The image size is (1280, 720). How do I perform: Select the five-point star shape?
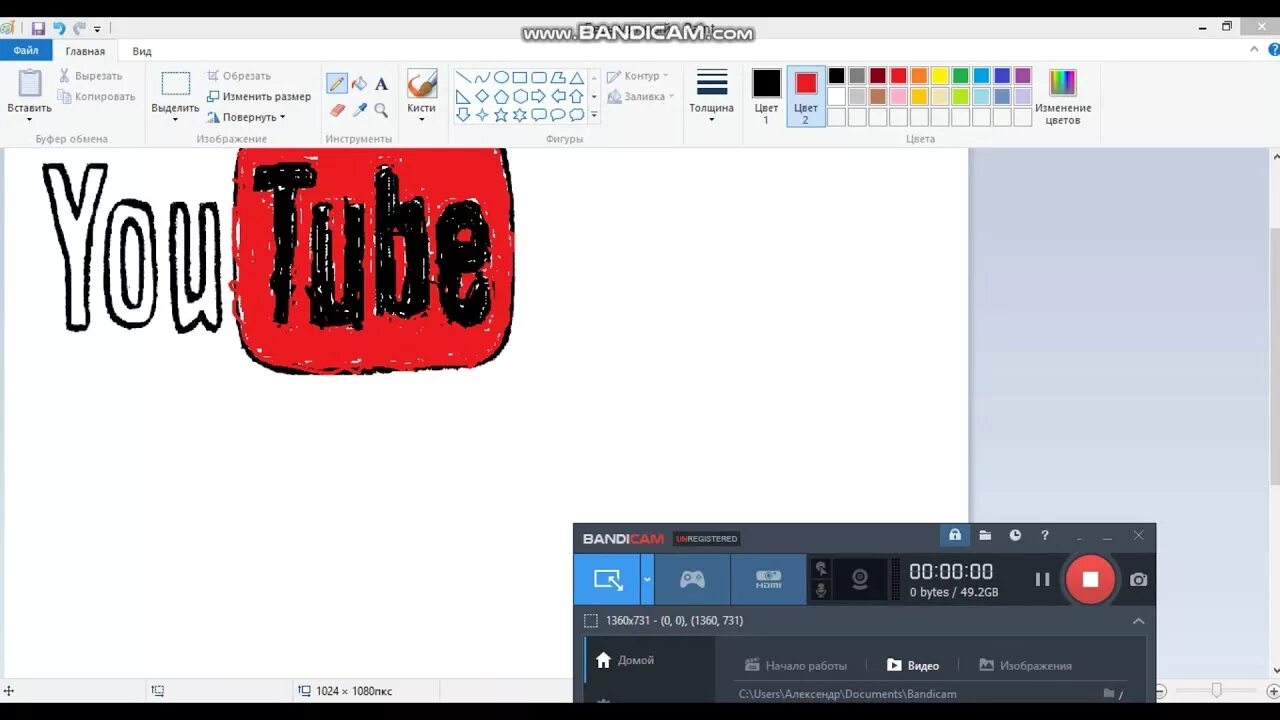coord(501,115)
